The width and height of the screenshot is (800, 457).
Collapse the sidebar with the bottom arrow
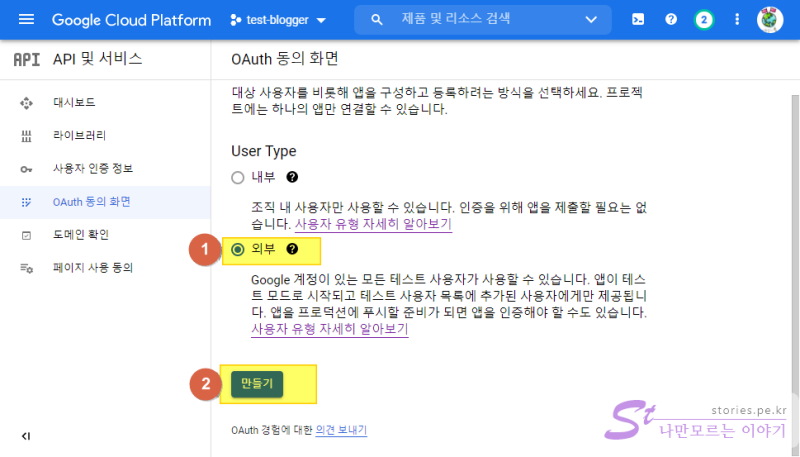26,436
